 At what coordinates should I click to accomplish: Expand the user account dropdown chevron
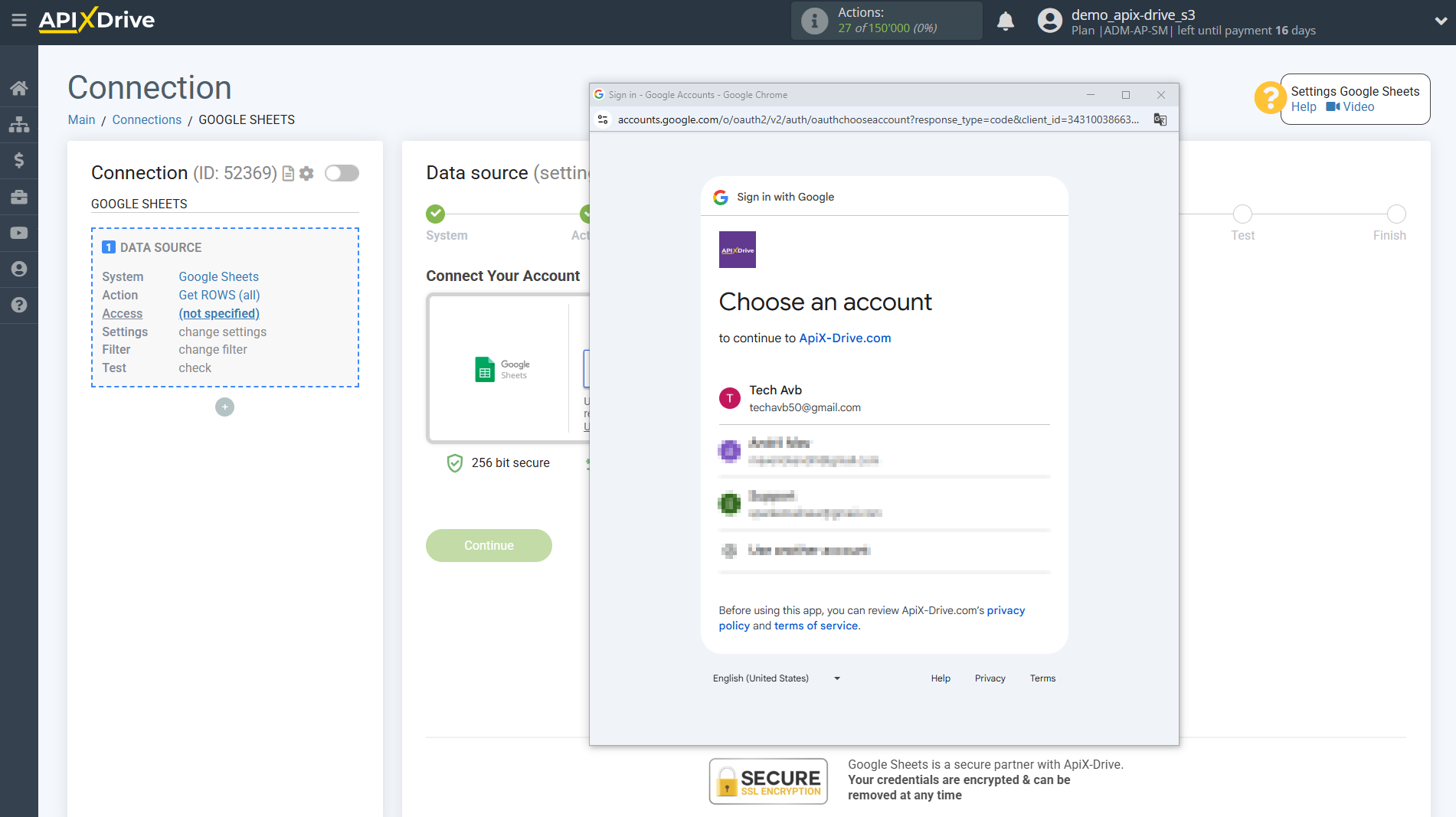tap(1440, 21)
